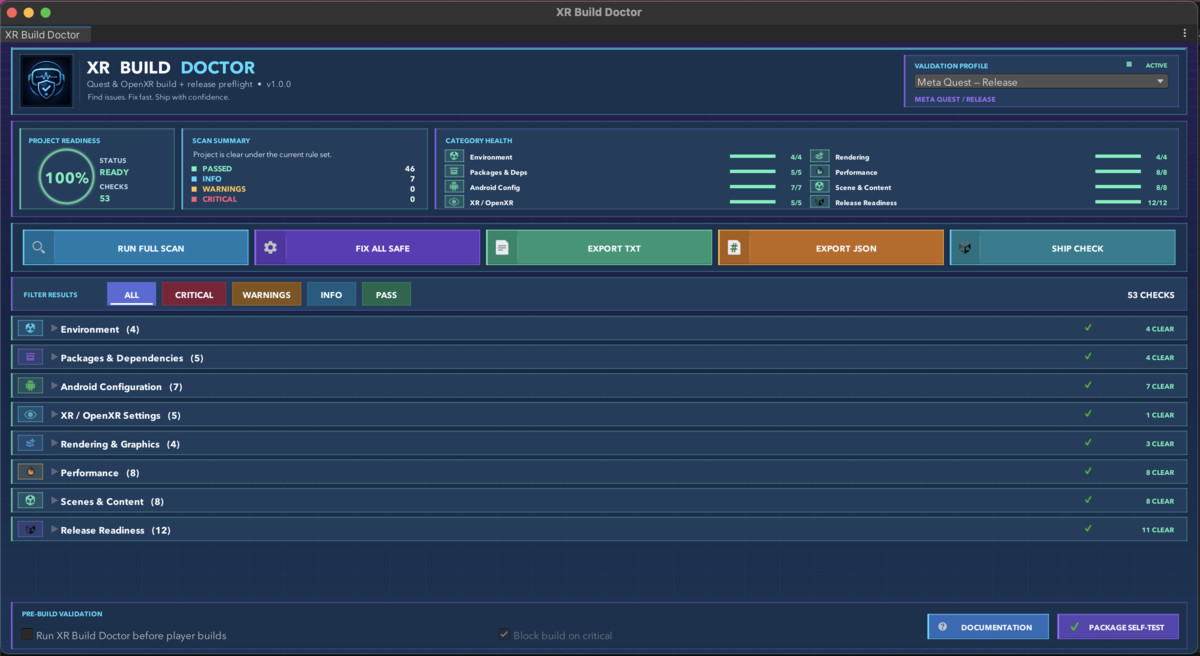Filter results by WARNINGS
1200x656 pixels.
coord(266,295)
